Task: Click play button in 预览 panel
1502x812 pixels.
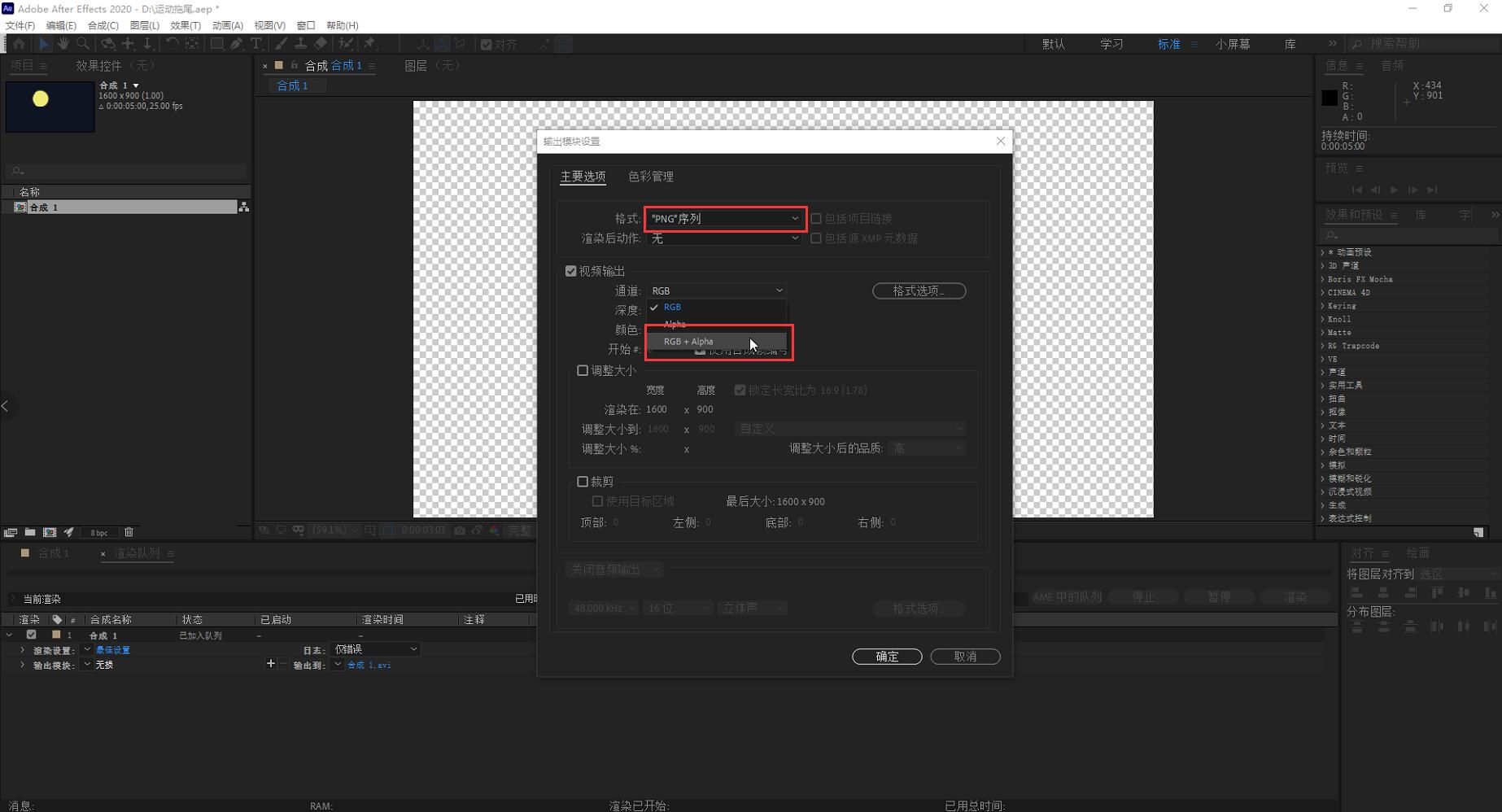Action: [1394, 190]
